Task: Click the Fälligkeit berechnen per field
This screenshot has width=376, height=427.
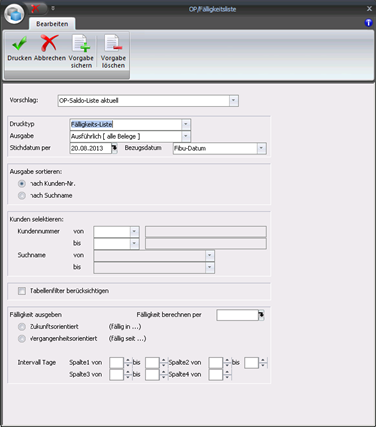Action: tap(237, 315)
